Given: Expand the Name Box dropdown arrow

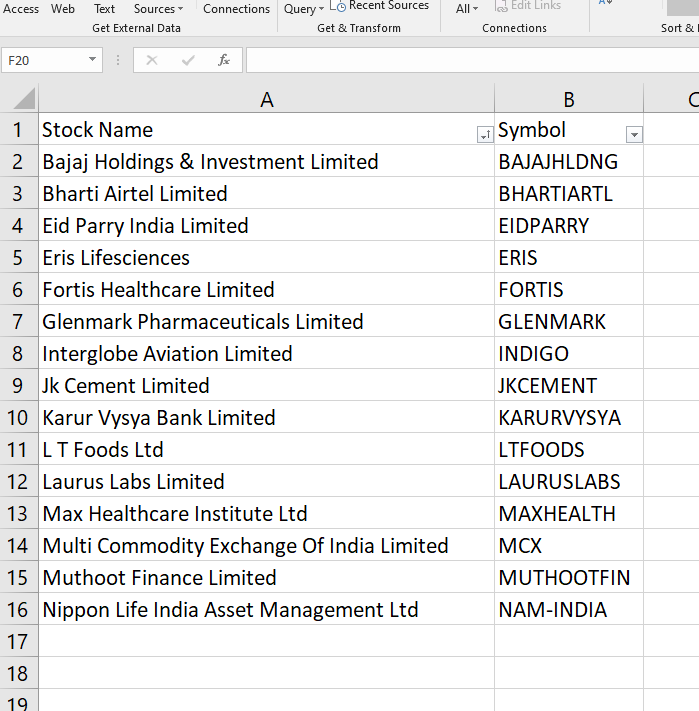Looking at the screenshot, I should pos(93,60).
